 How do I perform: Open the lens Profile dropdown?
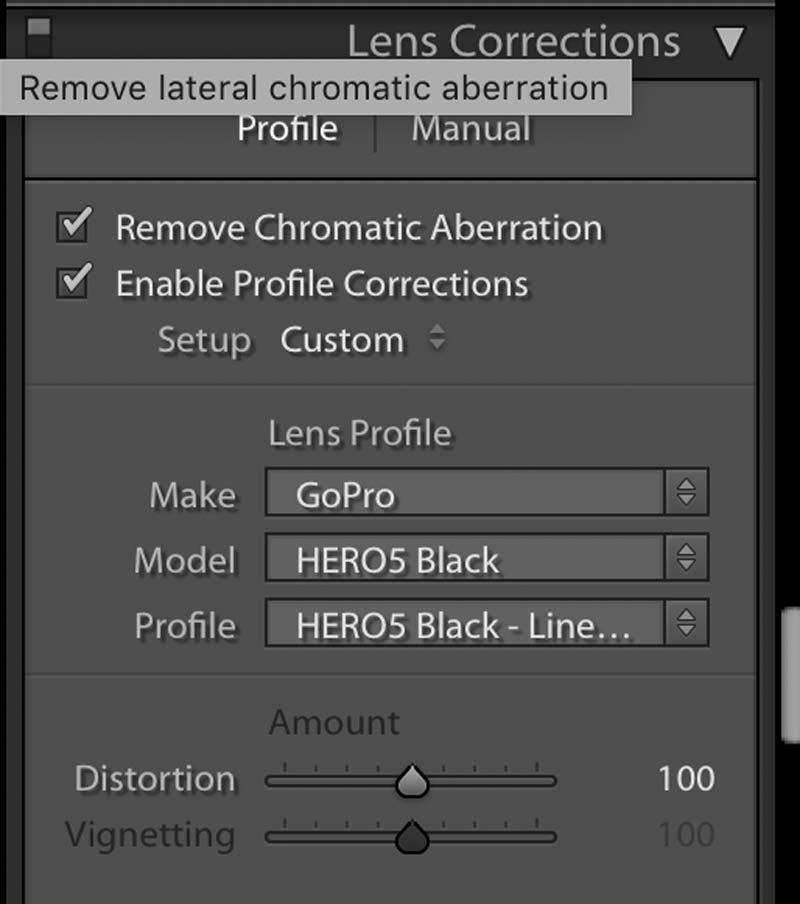pyautogui.click(x=465, y=625)
